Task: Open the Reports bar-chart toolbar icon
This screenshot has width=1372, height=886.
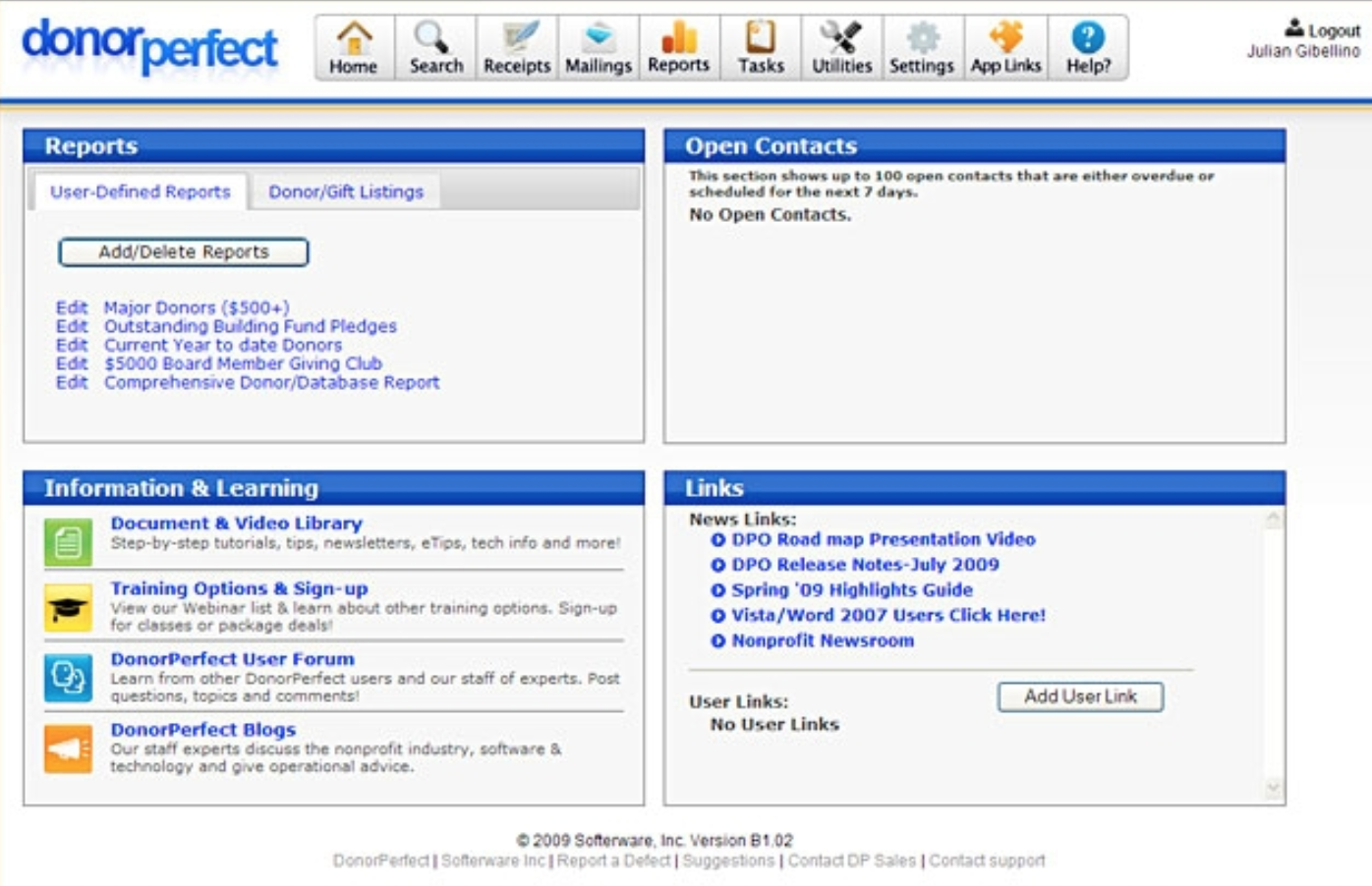Action: tap(679, 47)
